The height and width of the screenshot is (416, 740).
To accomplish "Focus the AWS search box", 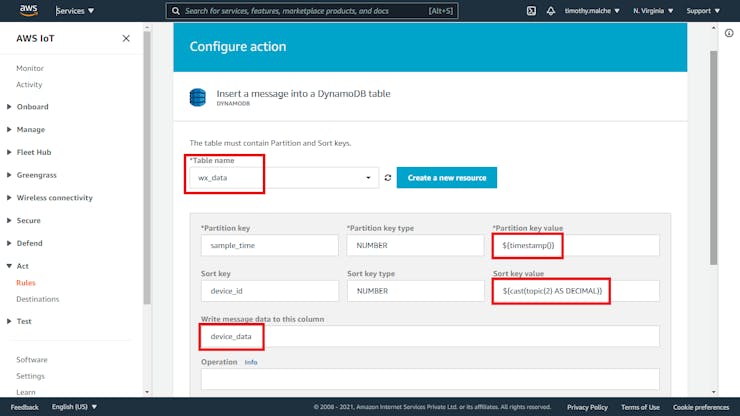I will (312, 11).
